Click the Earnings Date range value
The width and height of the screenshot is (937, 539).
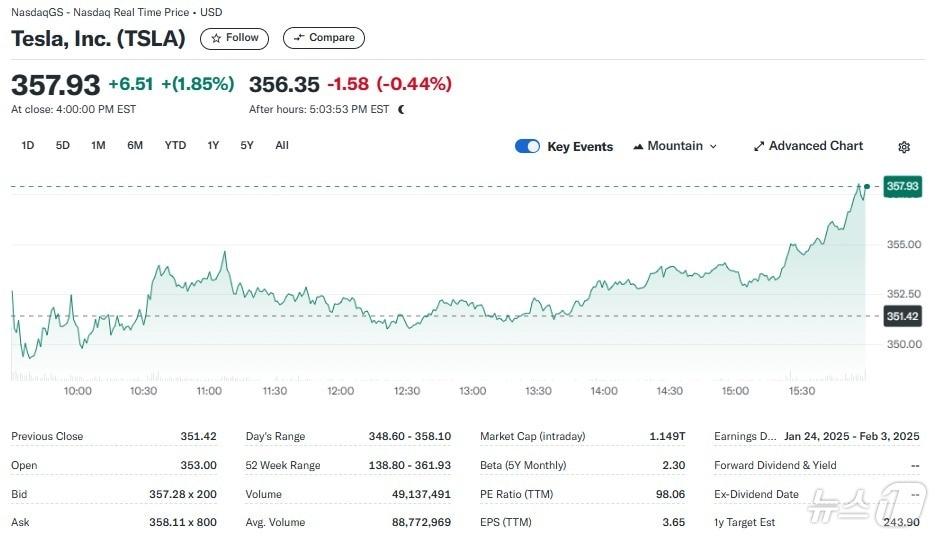(x=851, y=436)
